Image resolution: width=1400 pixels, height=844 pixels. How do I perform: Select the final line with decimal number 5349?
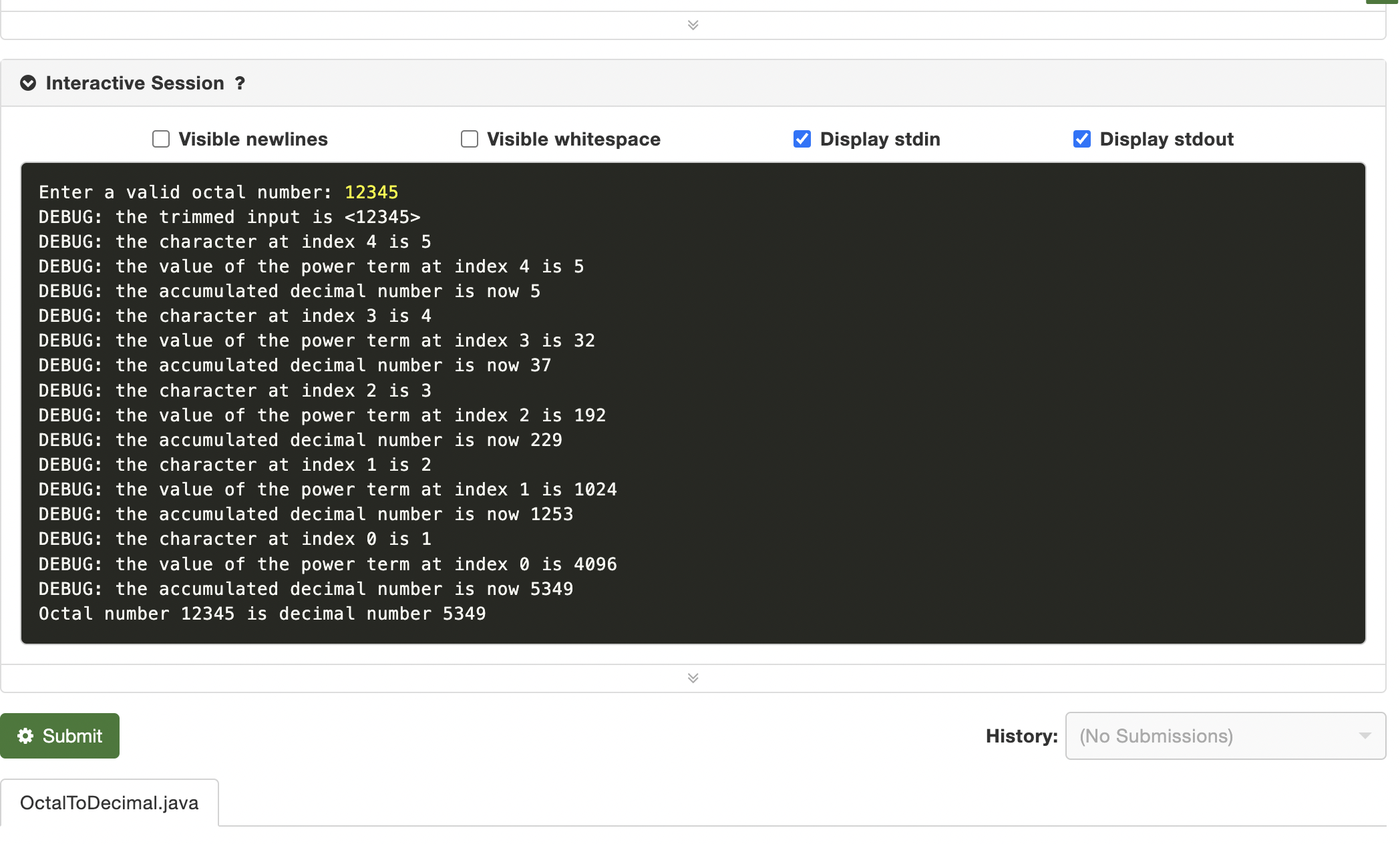click(x=262, y=614)
